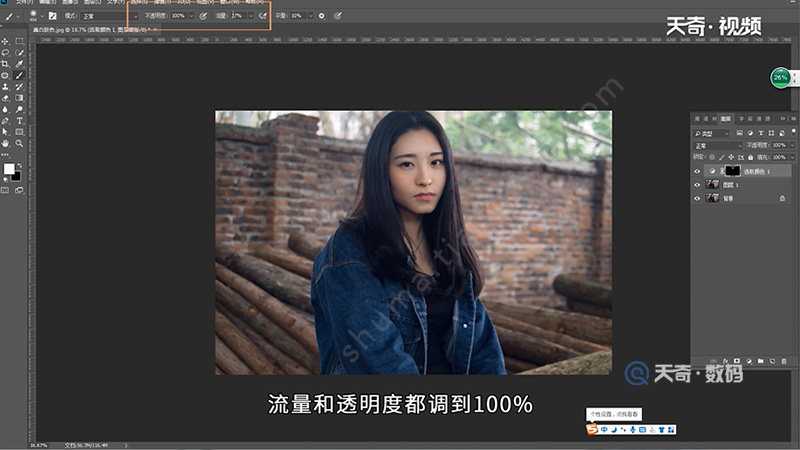This screenshot has width=800, height=450.
Task: Open the layer filter type dropdown
Action: pos(712,133)
